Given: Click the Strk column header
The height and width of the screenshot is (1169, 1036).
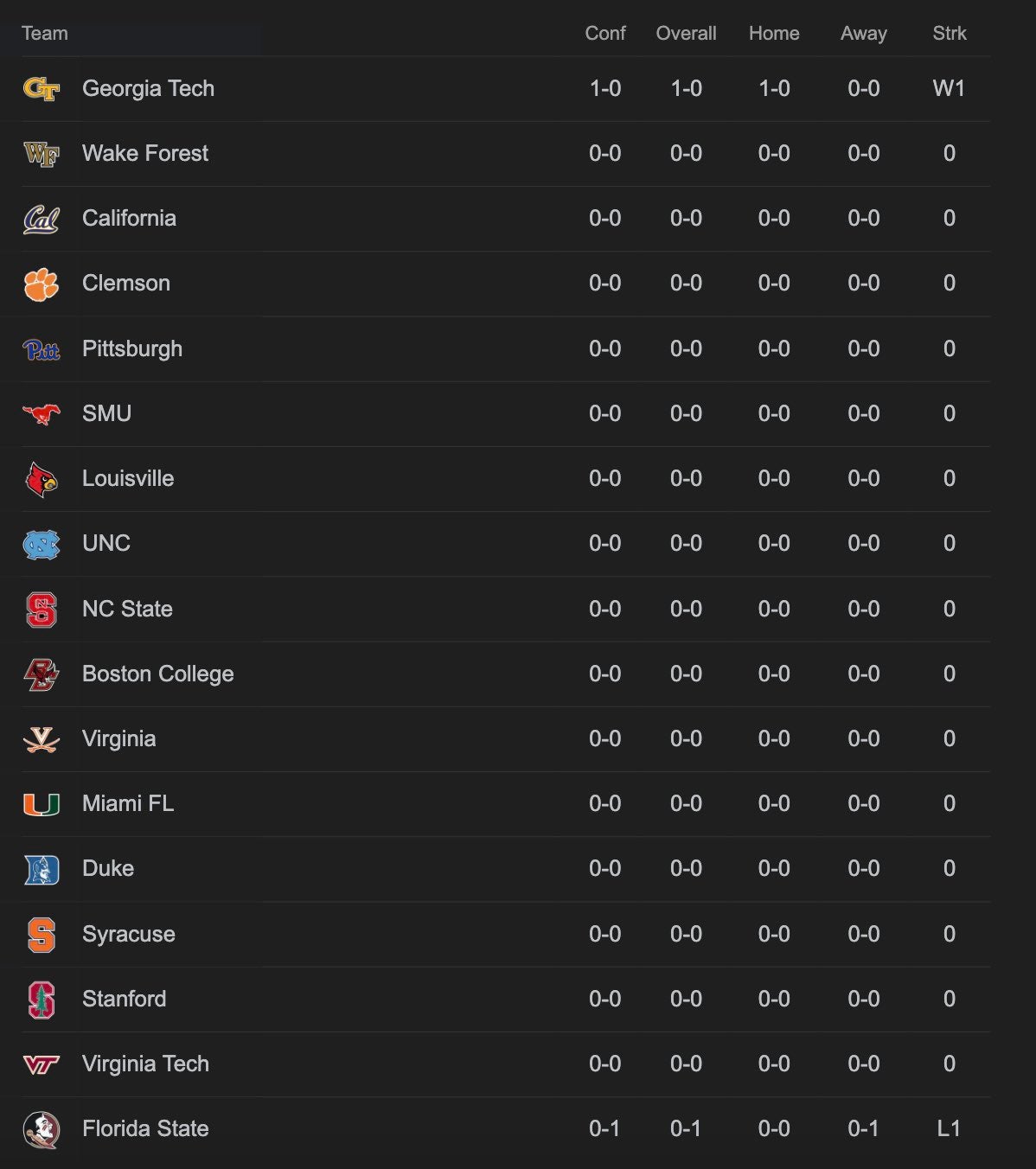Looking at the screenshot, I should point(949,33).
